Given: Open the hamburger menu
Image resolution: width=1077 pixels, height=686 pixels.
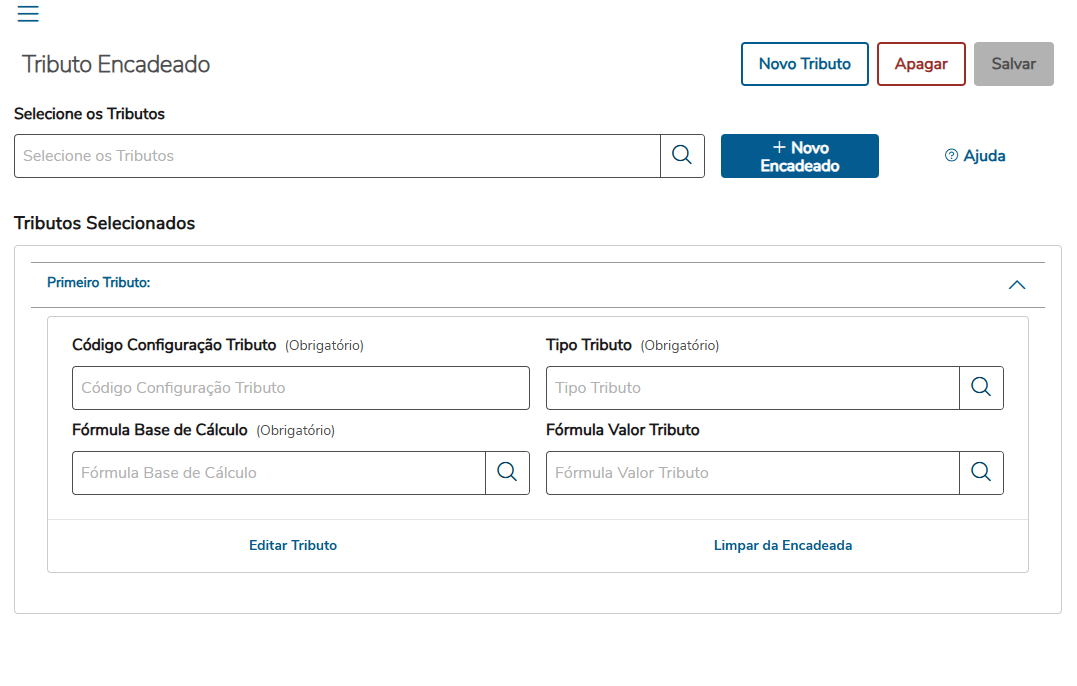Looking at the screenshot, I should [28, 14].
